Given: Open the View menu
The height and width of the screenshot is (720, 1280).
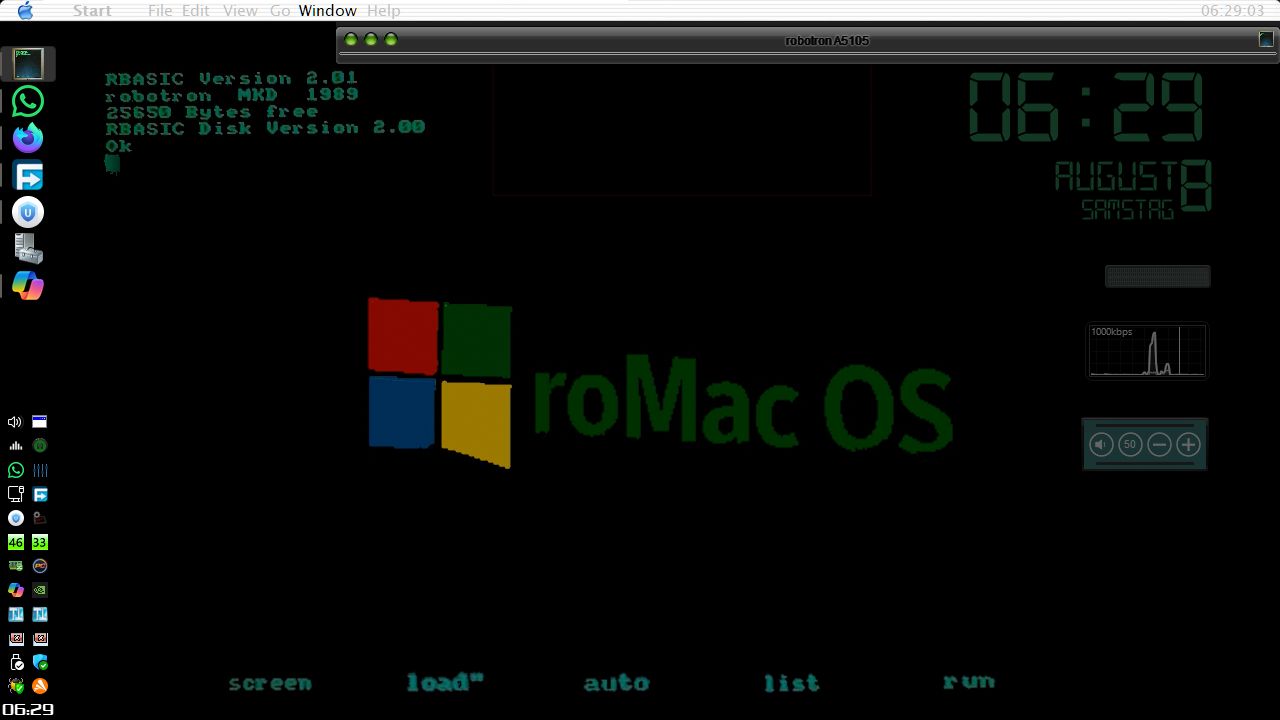Looking at the screenshot, I should pyautogui.click(x=240, y=11).
